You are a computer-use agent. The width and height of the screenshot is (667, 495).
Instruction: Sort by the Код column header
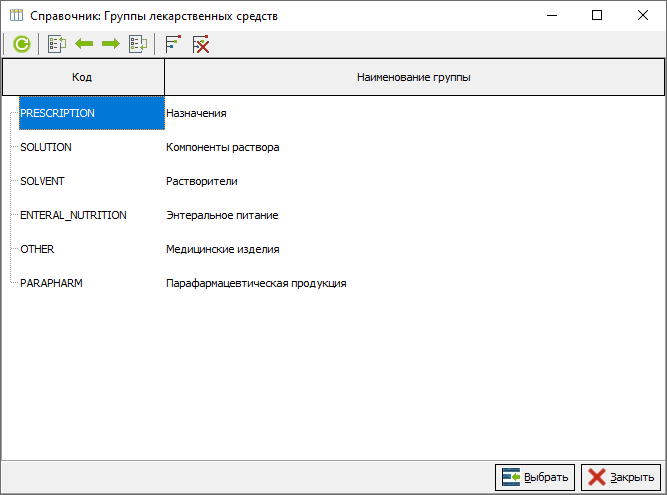coord(83,76)
